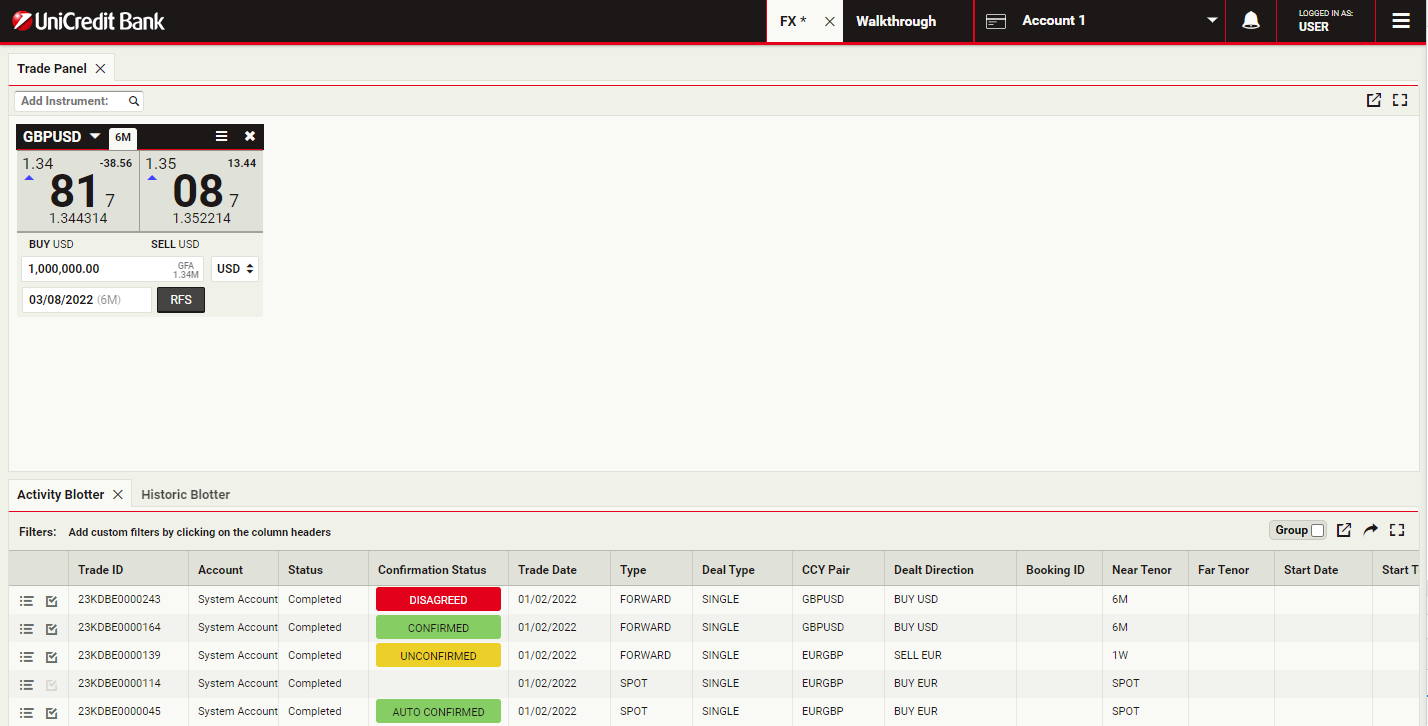Open the notifications bell icon

(1250, 21)
